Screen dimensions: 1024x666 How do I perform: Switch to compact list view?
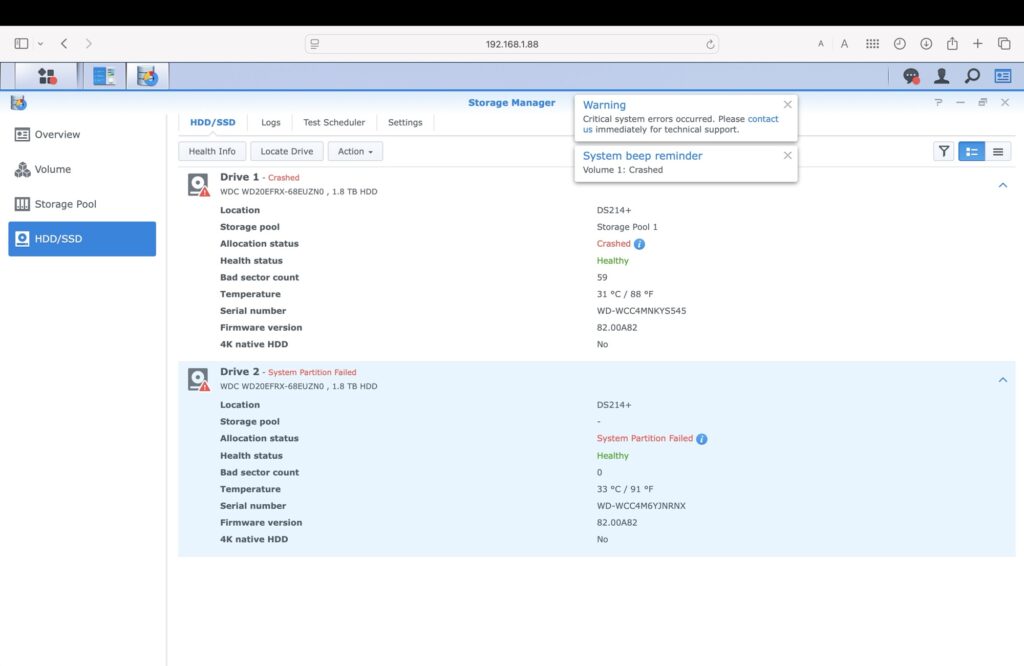(998, 151)
